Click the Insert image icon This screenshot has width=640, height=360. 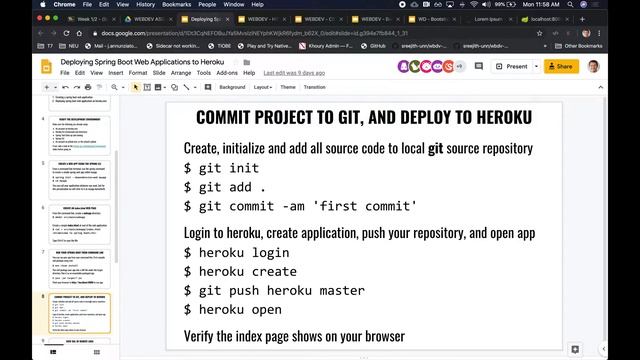(158, 87)
